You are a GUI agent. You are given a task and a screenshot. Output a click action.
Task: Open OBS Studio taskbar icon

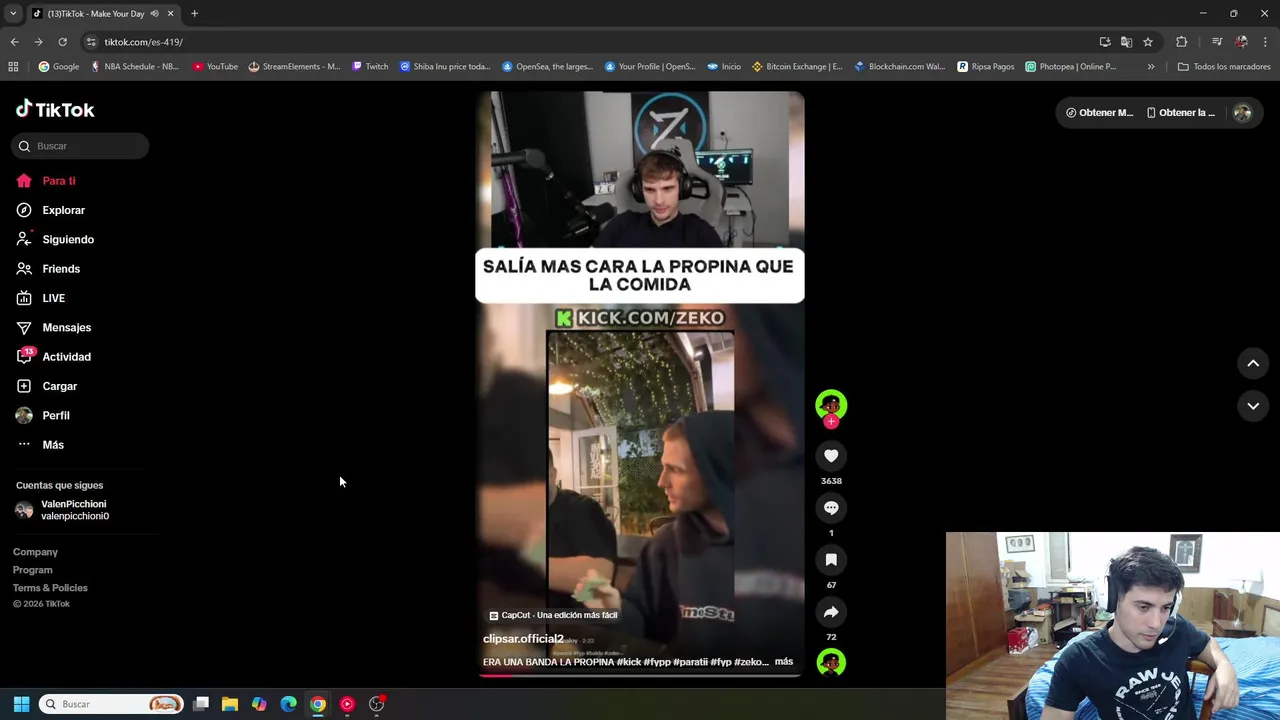click(376, 704)
